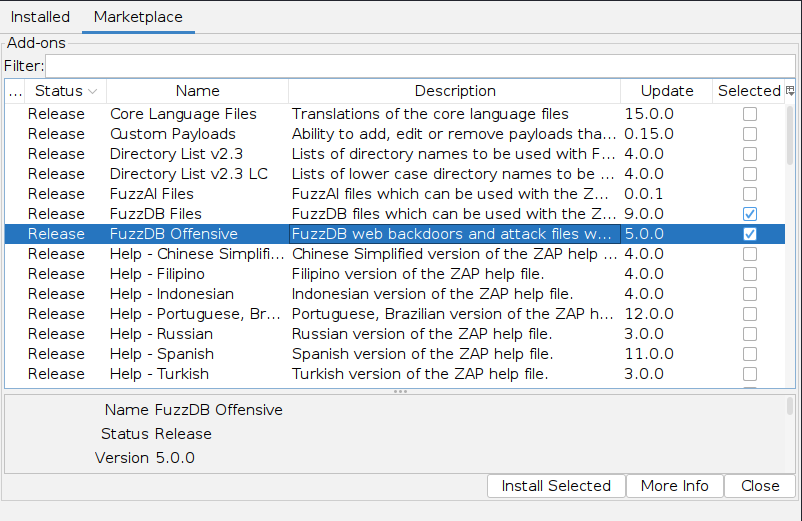Sort add-ons by Update column header

pyautogui.click(x=666, y=91)
